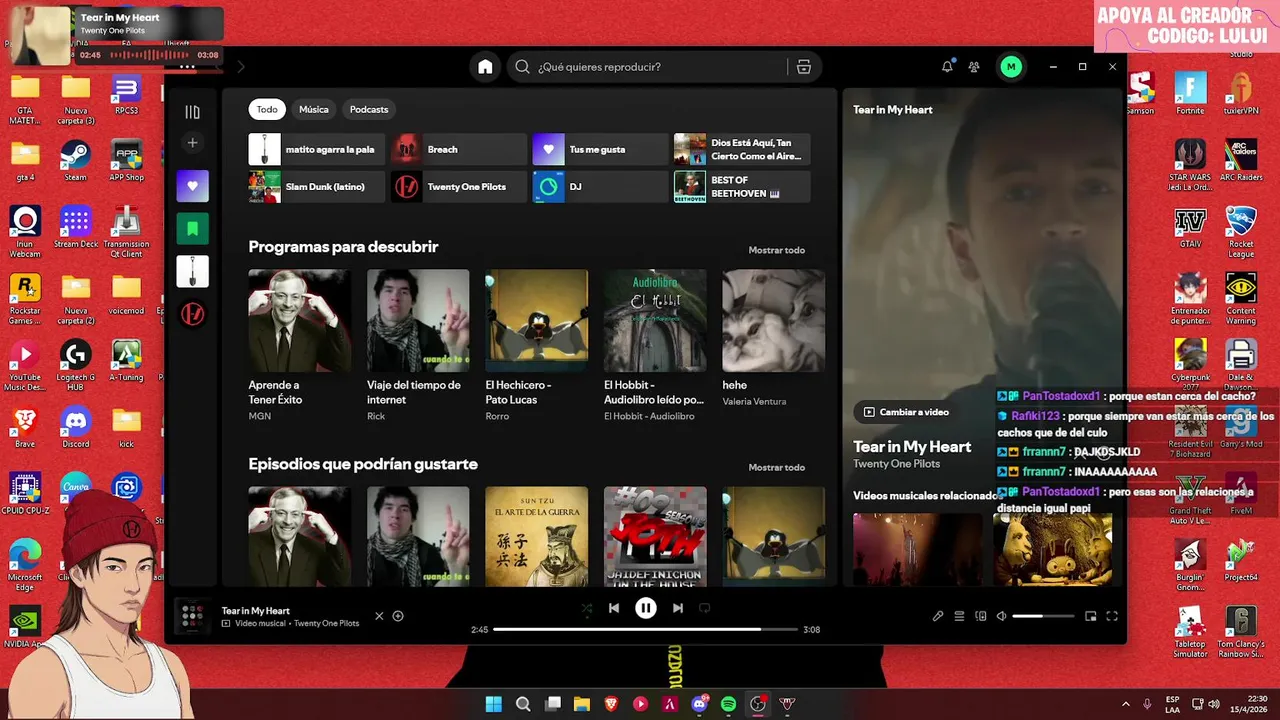Toggle shuffle playback
The width and height of the screenshot is (1280, 720).
(586, 608)
